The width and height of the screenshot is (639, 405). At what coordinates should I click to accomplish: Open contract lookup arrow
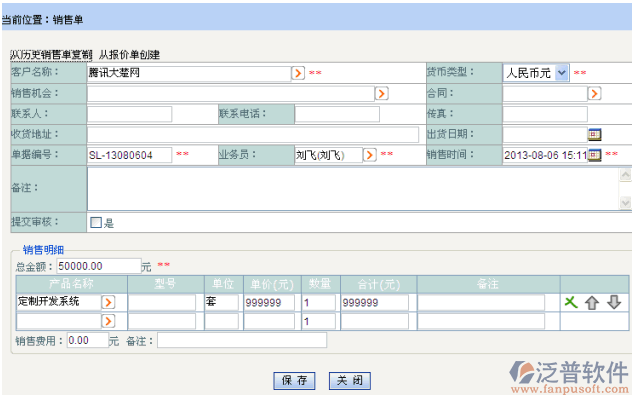[x=594, y=93]
